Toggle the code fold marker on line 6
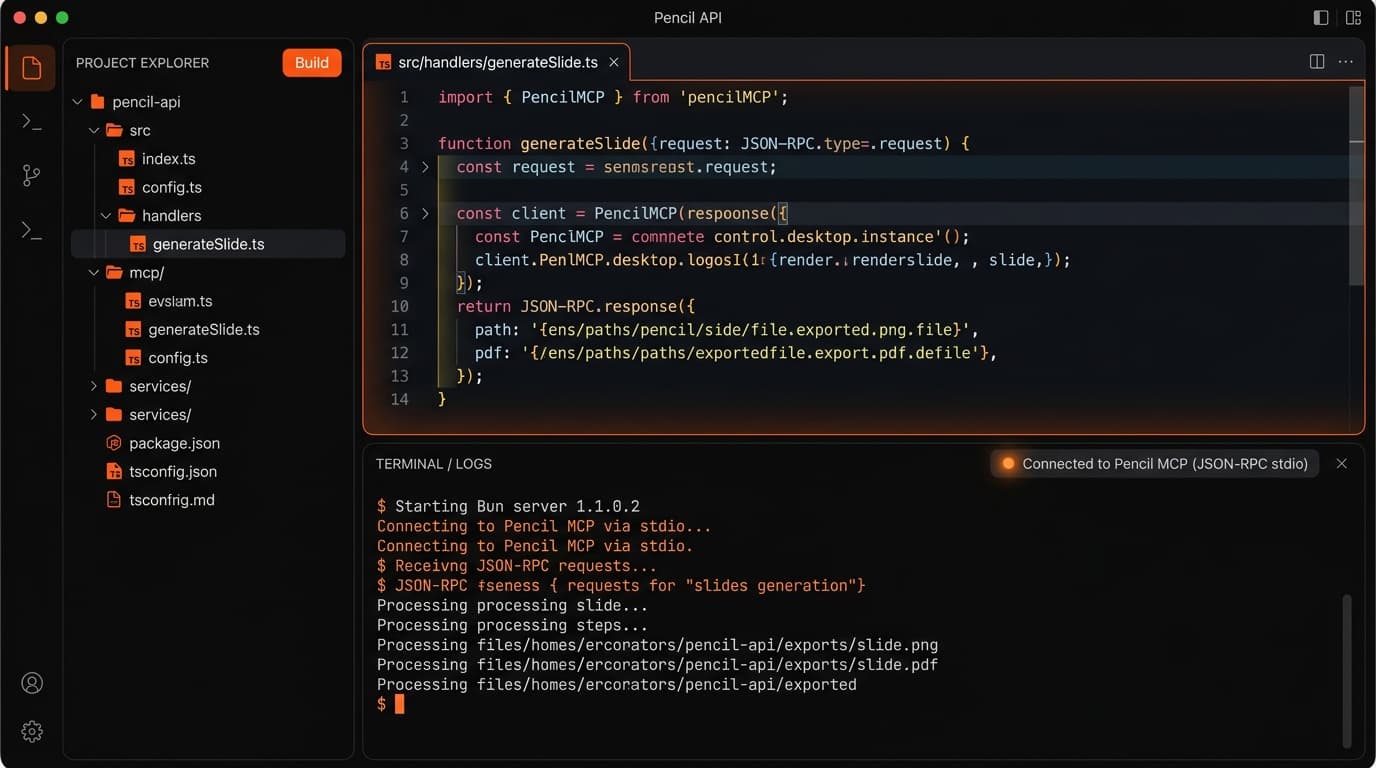Screen dimensions: 1376x768 point(424,213)
